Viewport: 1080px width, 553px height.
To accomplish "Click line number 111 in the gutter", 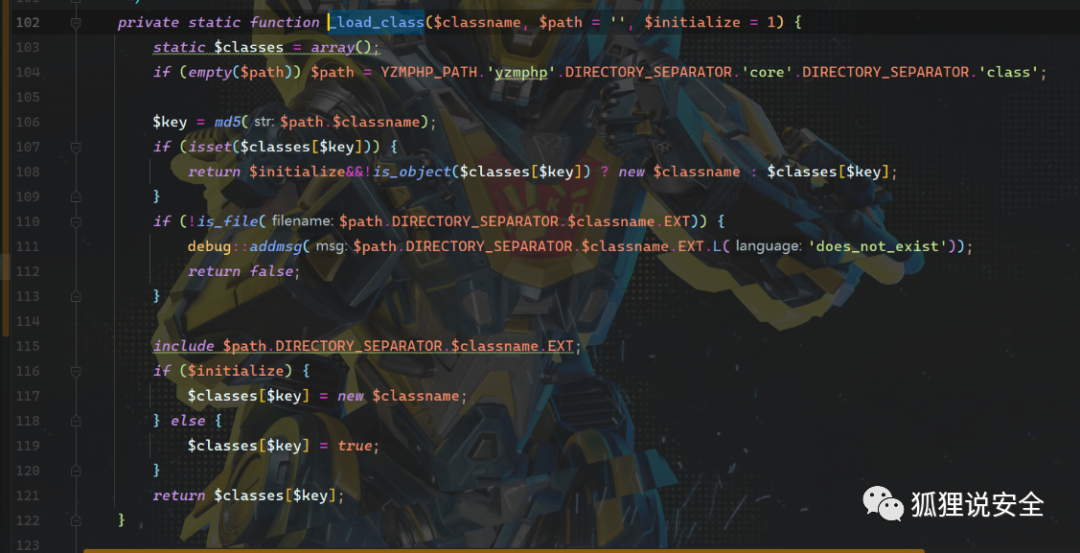I will [x=28, y=246].
